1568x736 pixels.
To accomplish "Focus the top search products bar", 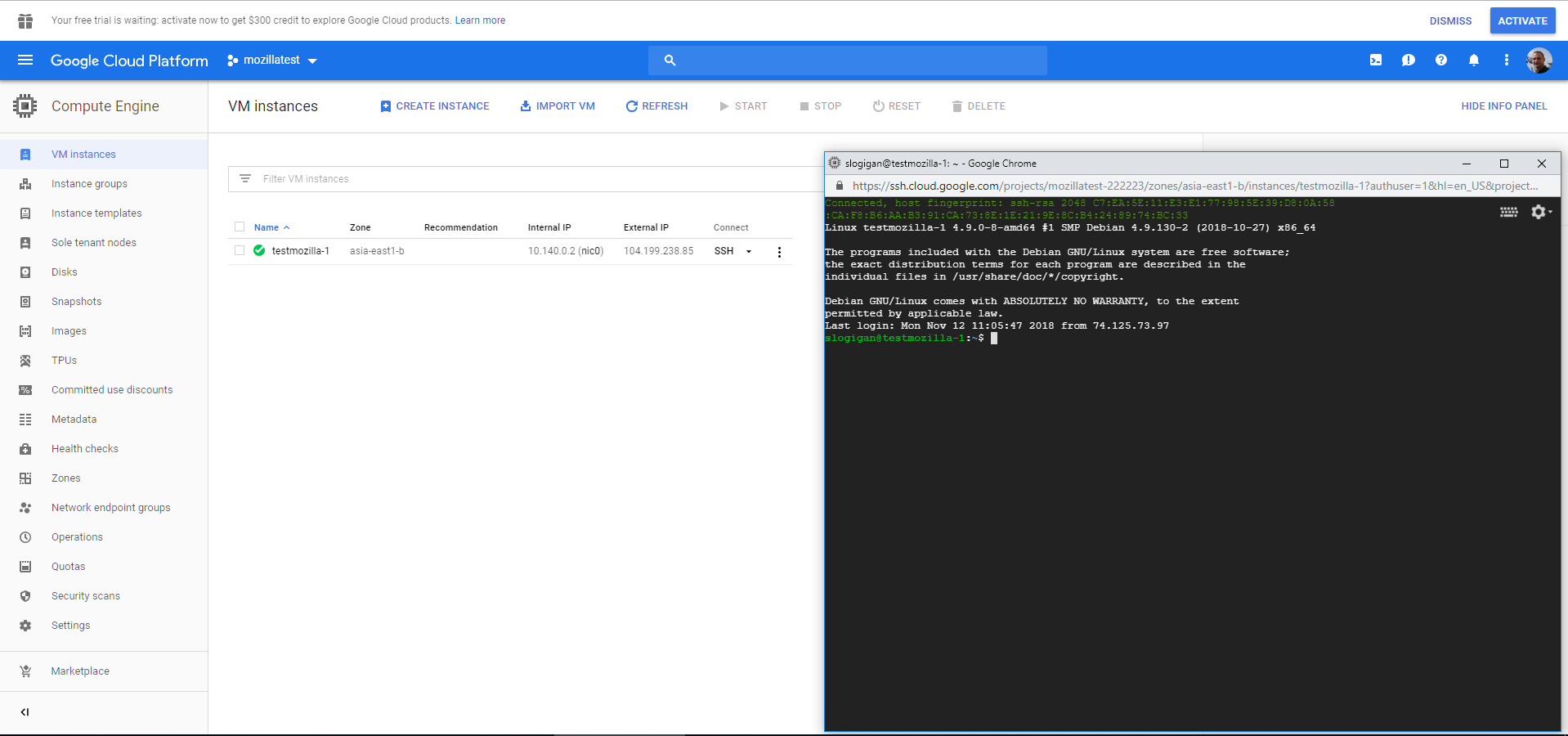I will click(848, 60).
